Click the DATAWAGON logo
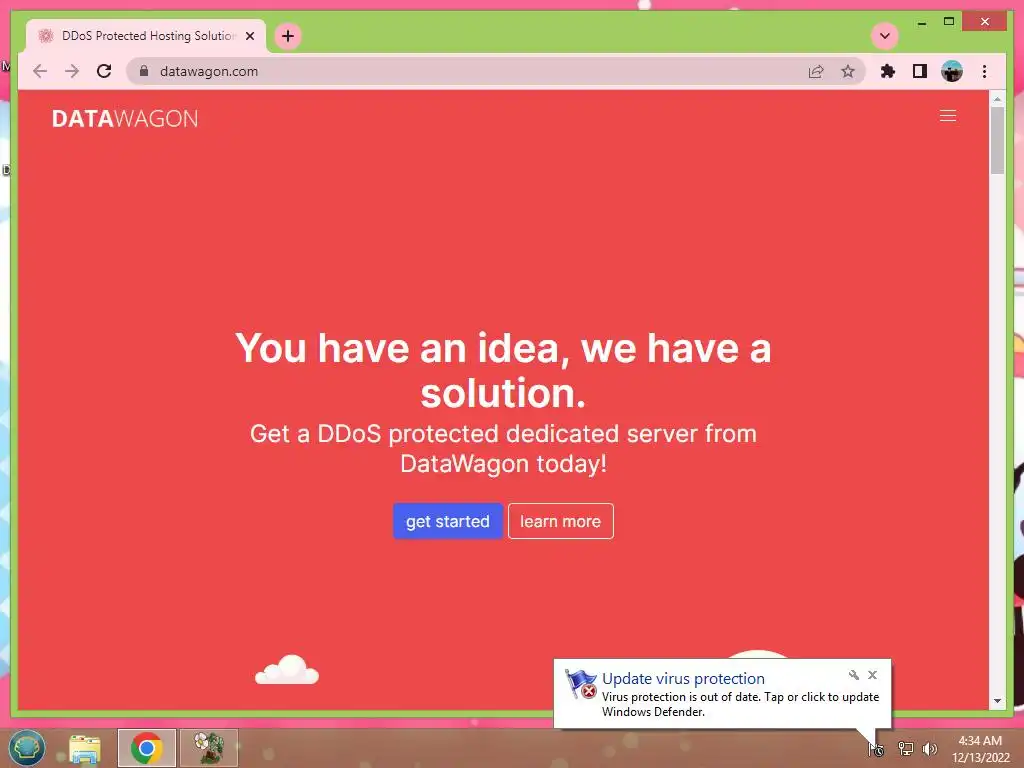This screenshot has width=1024, height=768. 125,119
